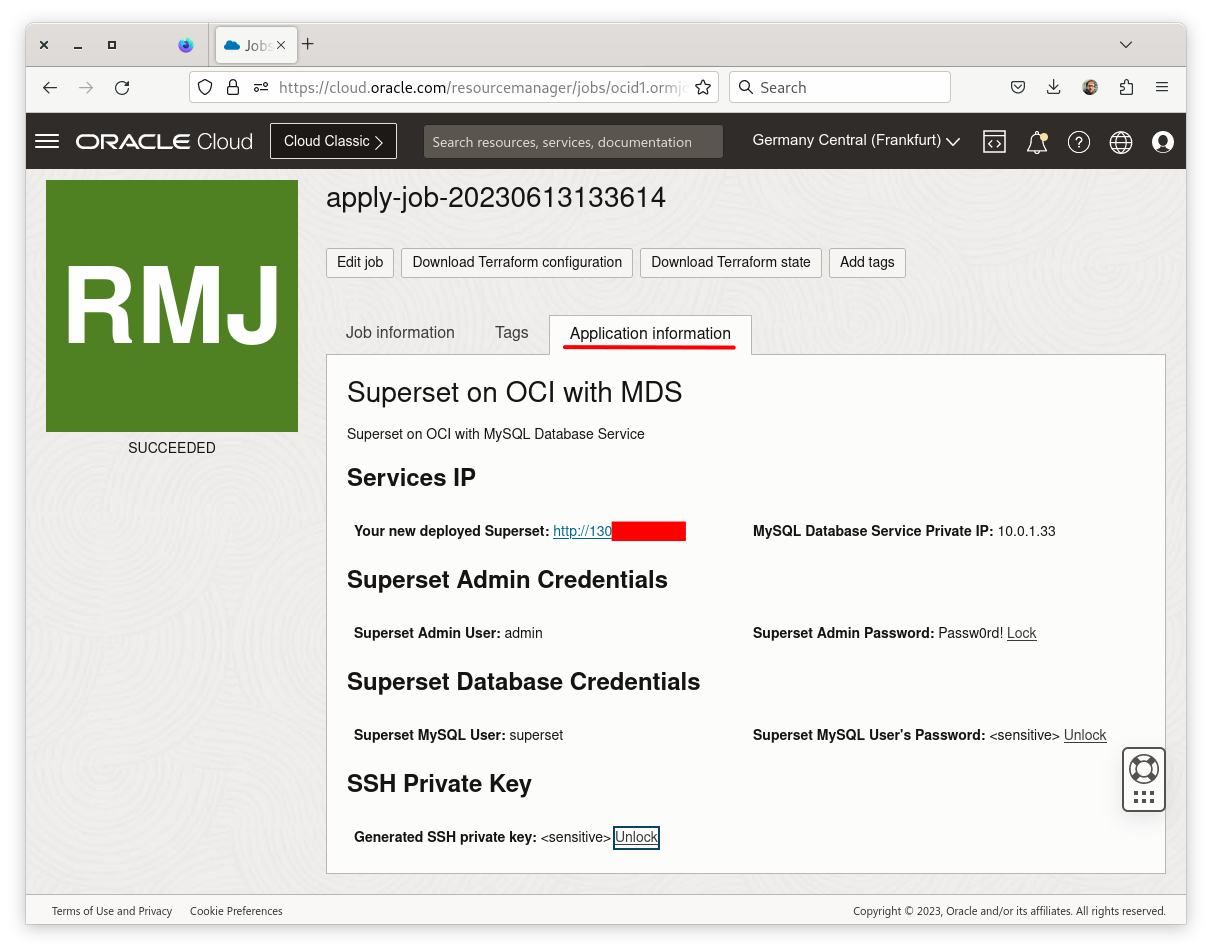
Task: Click the RMJ job status thumbnail
Action: 172,306
